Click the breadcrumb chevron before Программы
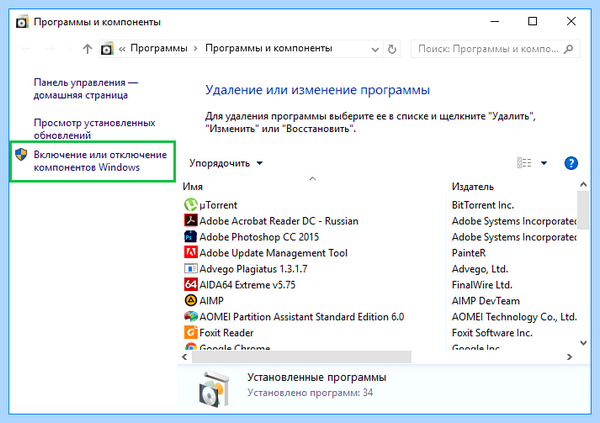The width and height of the screenshot is (600, 423). [122, 49]
